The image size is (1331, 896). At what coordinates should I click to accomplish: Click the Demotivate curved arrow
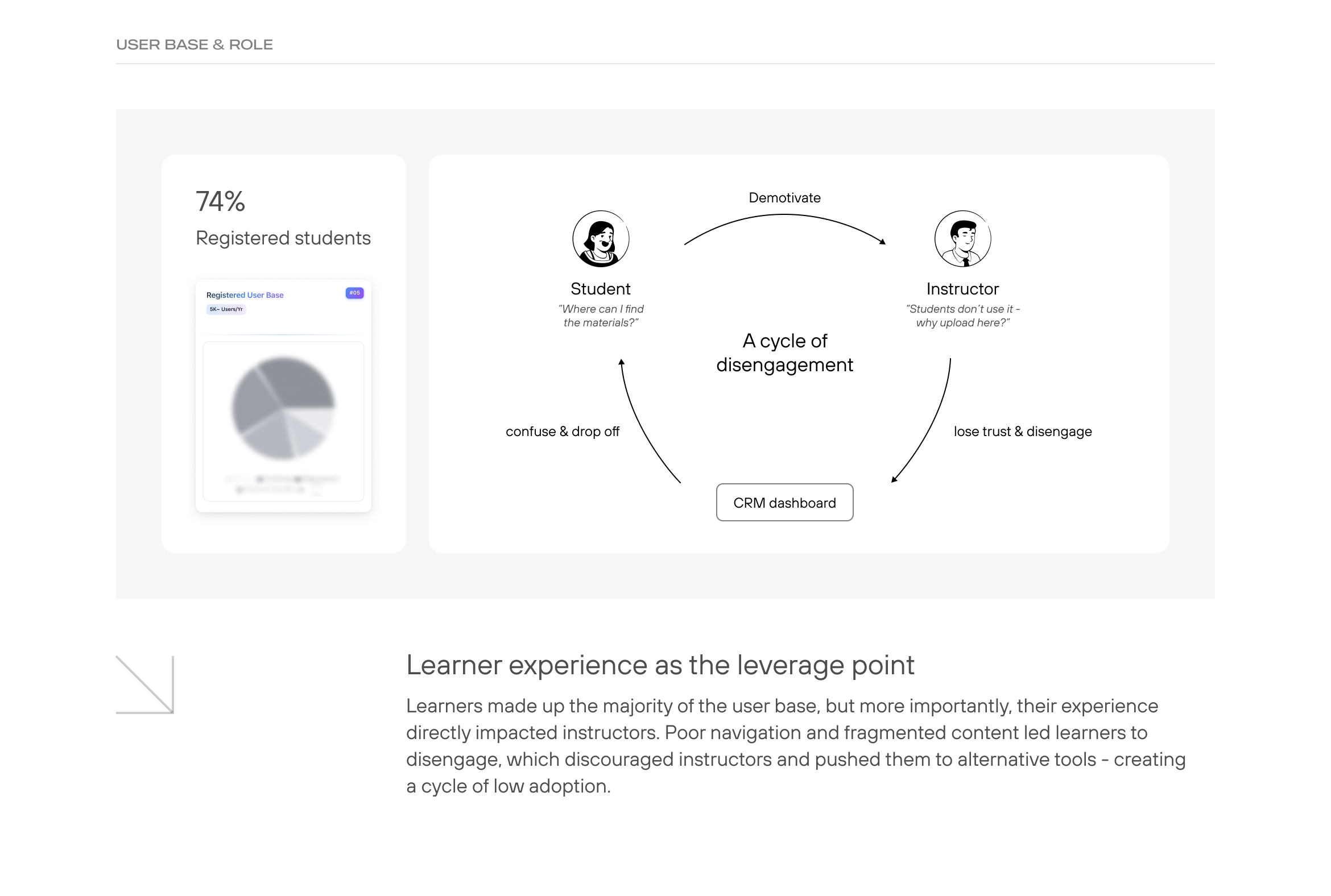coord(784,215)
